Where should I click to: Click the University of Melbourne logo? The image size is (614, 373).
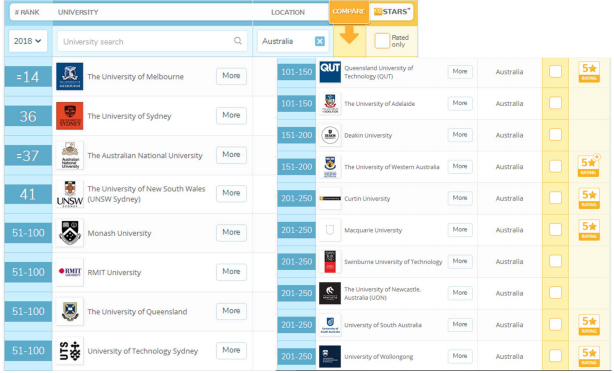69,76
